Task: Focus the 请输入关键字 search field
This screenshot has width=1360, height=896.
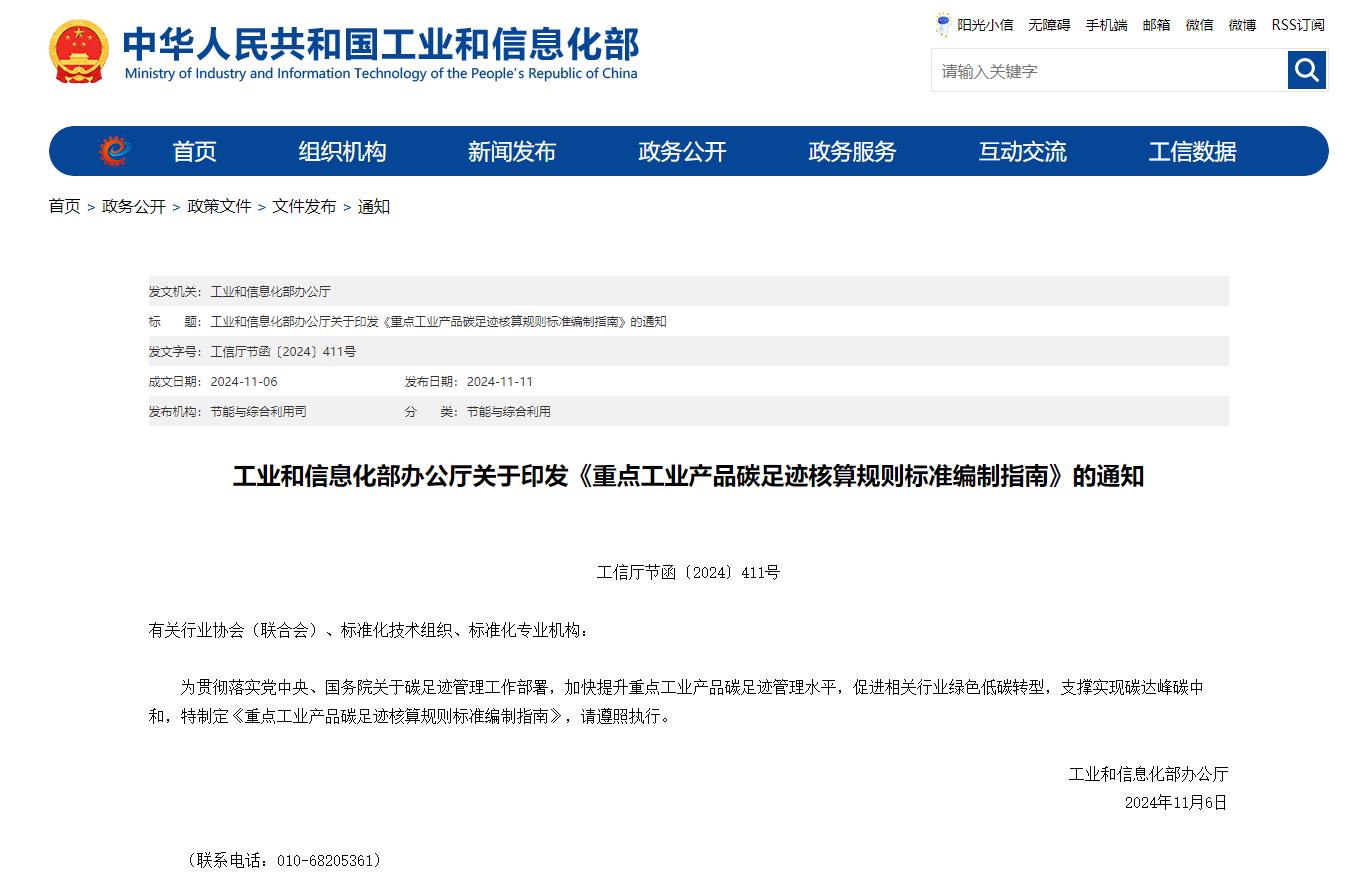Action: point(1110,71)
